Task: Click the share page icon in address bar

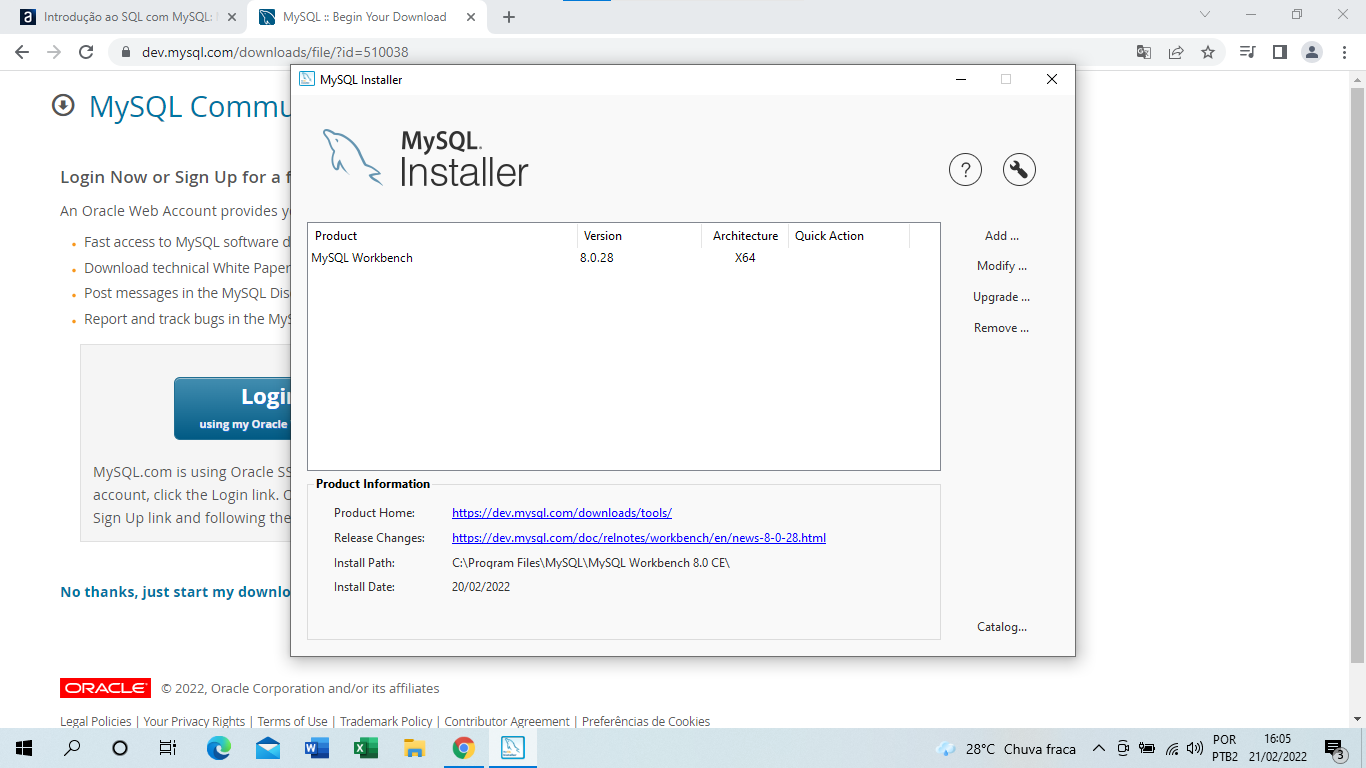Action: tap(1176, 52)
